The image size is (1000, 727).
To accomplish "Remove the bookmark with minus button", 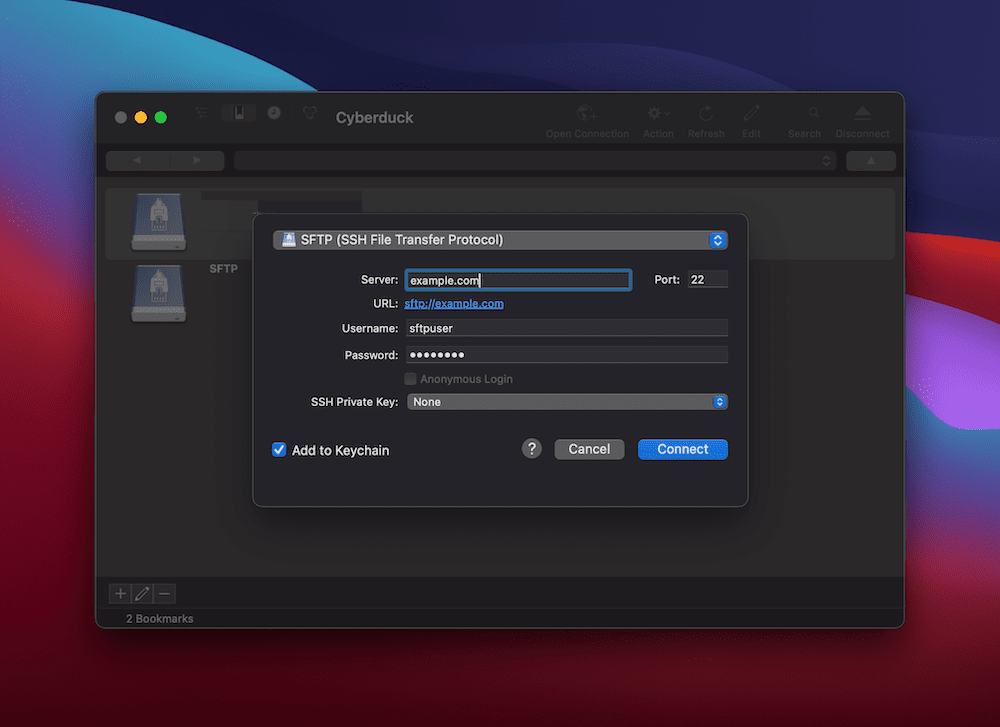I will coord(164,594).
